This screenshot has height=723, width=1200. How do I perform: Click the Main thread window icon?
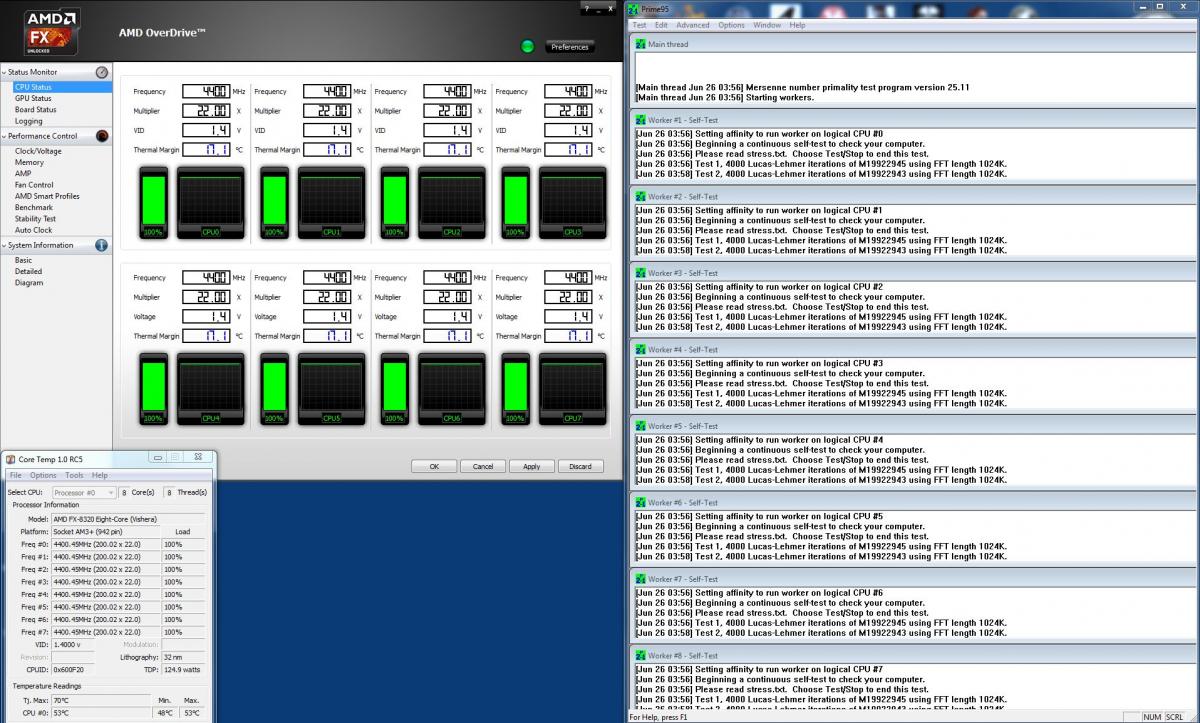[x=641, y=44]
